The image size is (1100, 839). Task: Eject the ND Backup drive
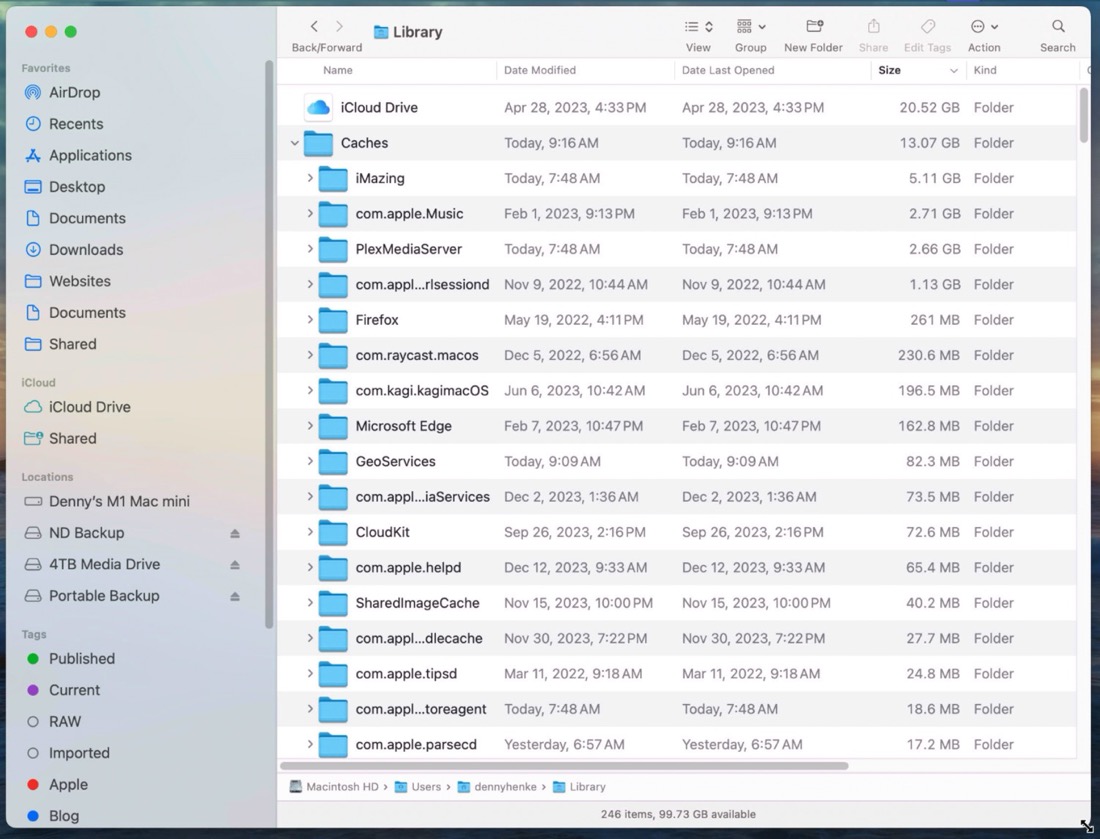[x=234, y=533]
